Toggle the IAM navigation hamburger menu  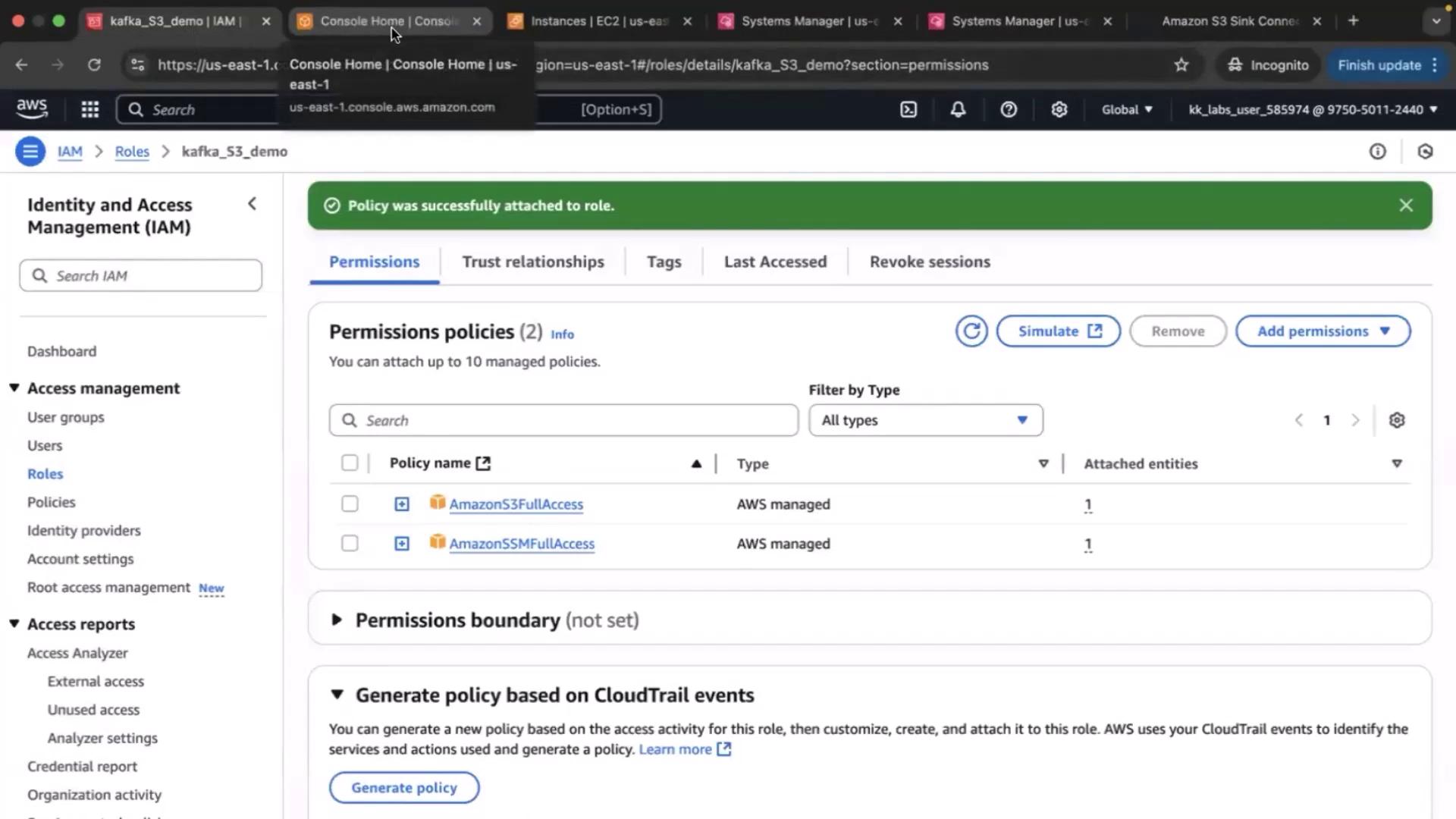pyautogui.click(x=30, y=152)
